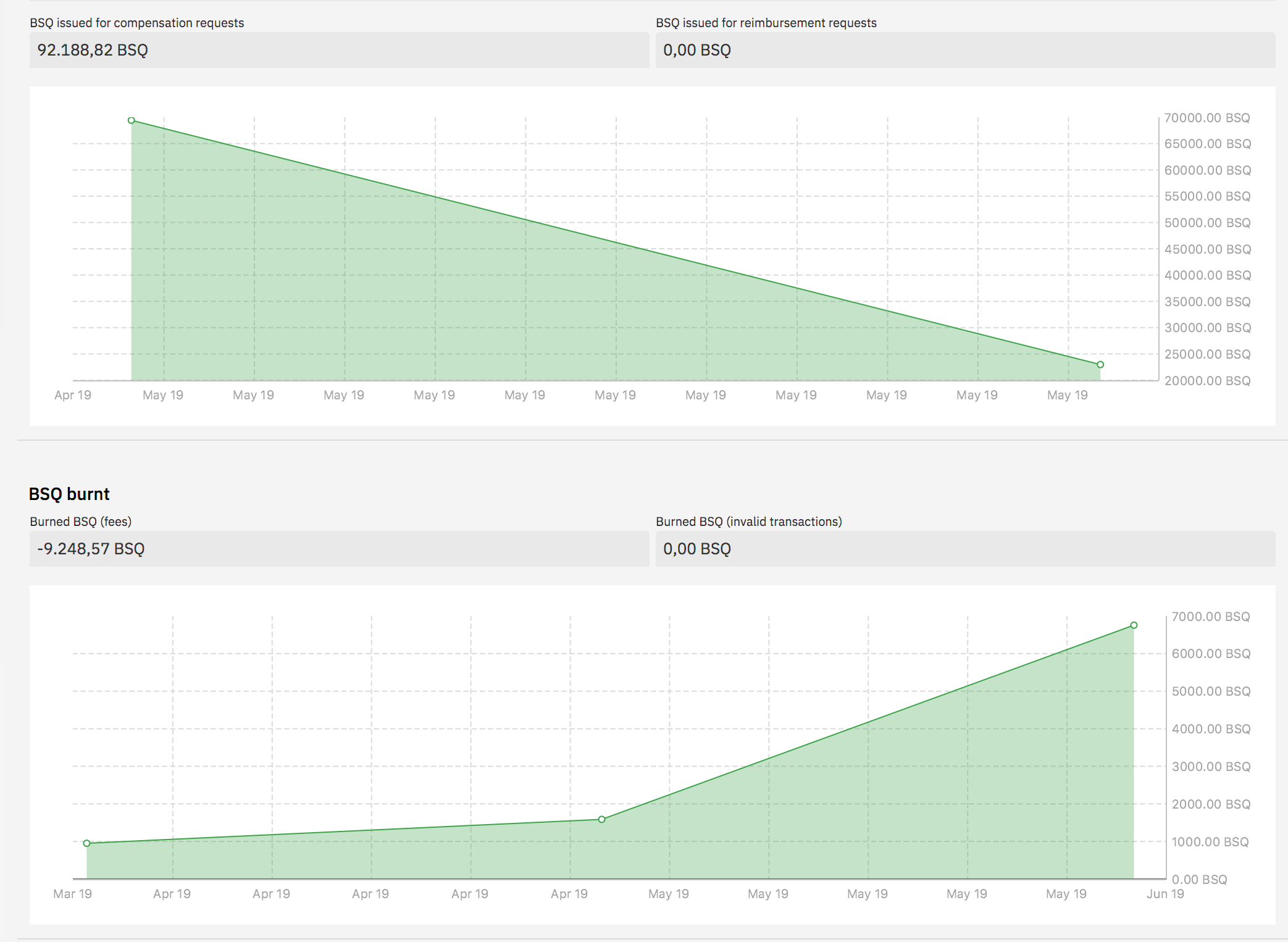Screen dimensions: 1288x942
Task: Click the 3000.00 BSQ axis label
Action: click(x=1211, y=767)
